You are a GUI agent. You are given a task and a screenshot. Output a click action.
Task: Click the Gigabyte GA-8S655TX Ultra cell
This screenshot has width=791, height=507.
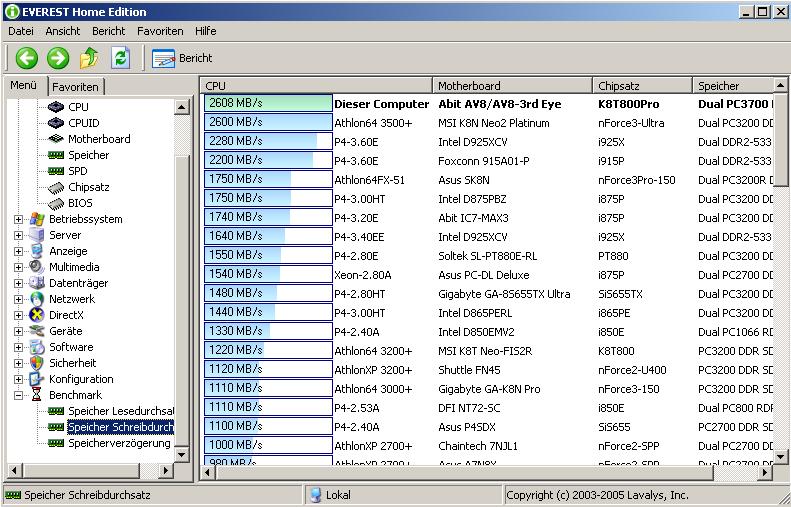[x=504, y=294]
